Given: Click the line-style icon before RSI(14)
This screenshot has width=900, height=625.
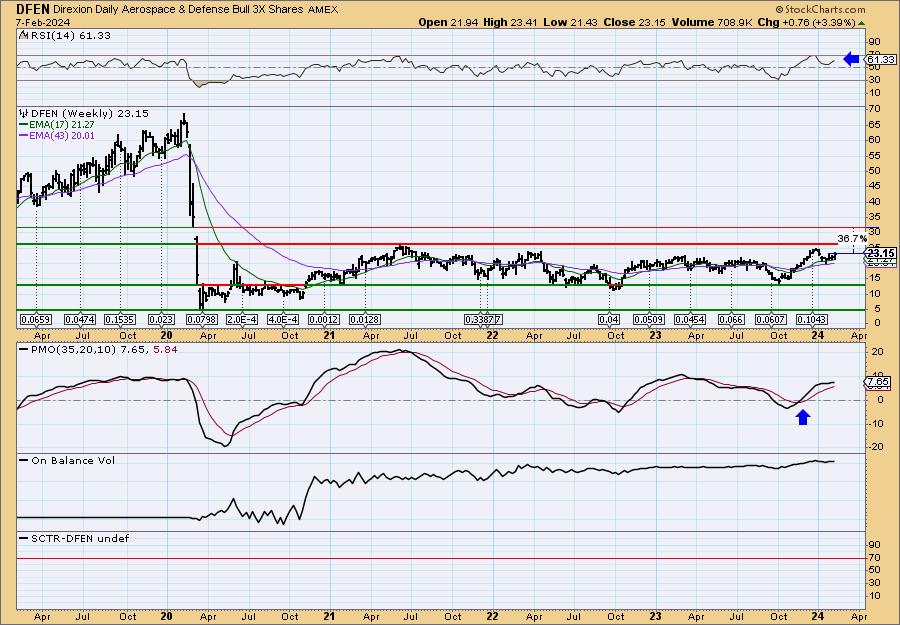Looking at the screenshot, I should 23,36.
